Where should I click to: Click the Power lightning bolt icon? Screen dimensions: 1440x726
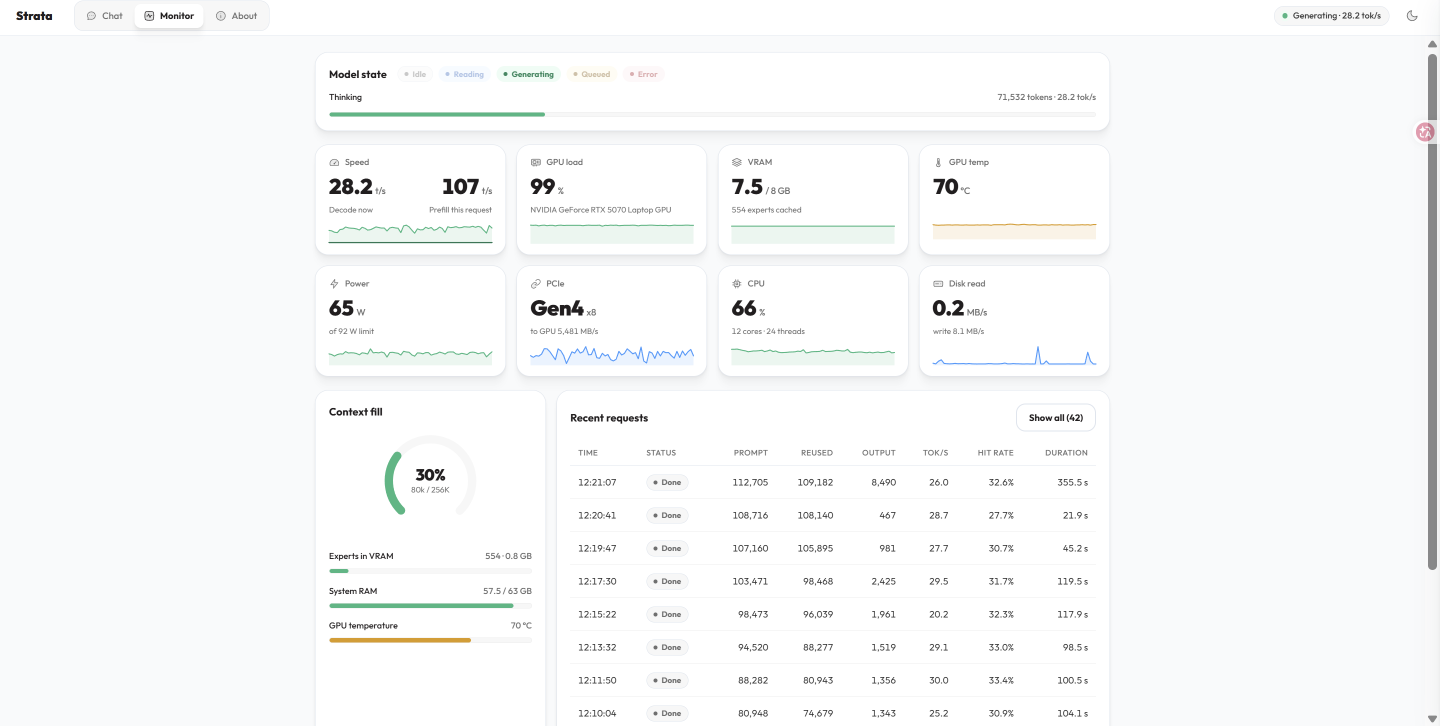tap(334, 284)
